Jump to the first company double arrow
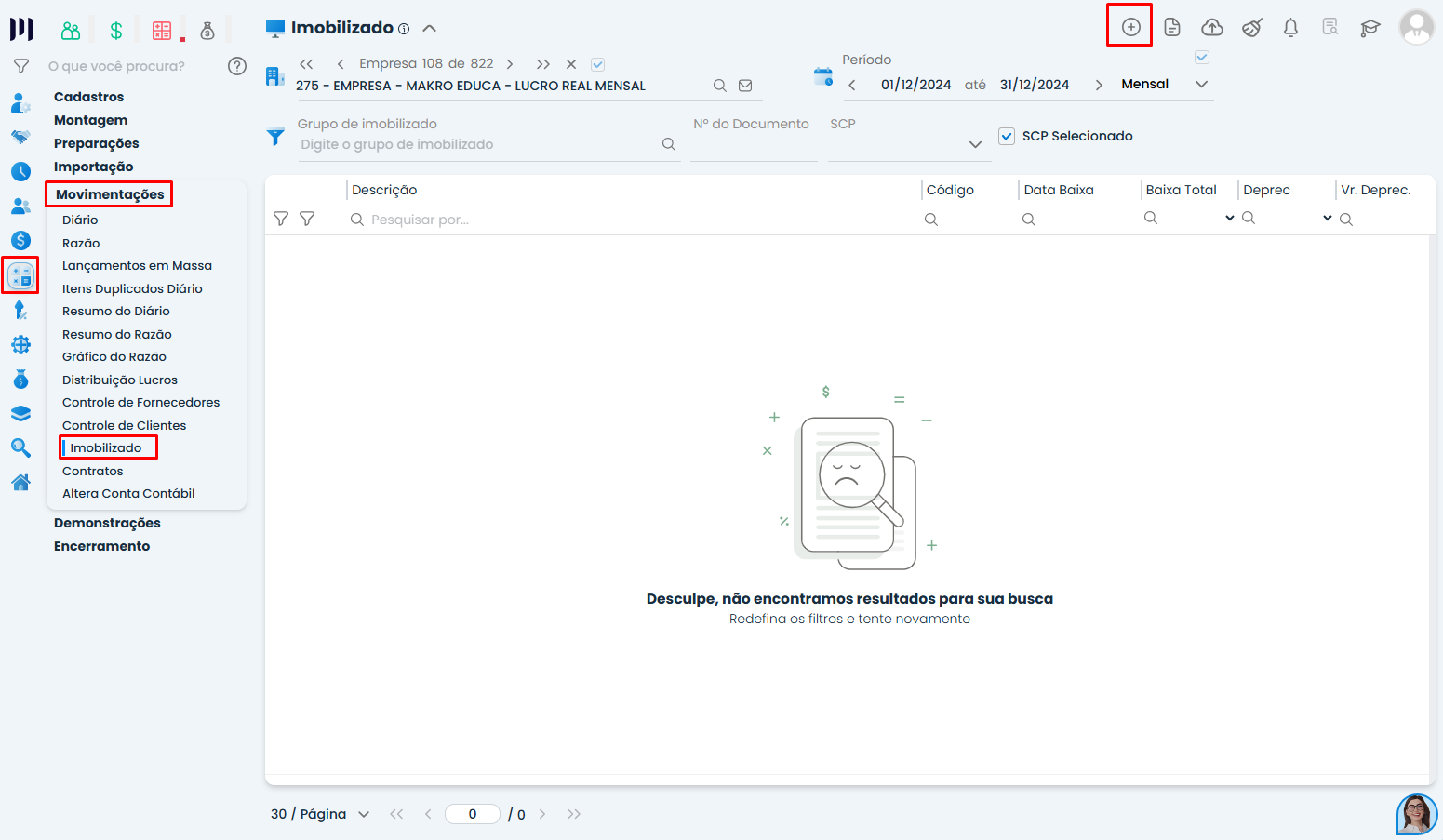This screenshot has width=1443, height=840. [306, 64]
